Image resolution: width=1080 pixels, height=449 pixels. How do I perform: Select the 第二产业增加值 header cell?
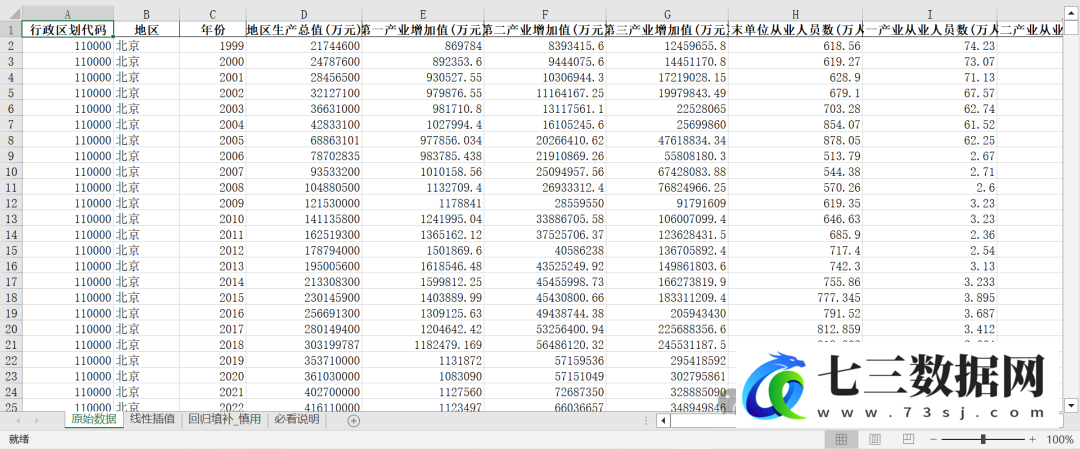click(545, 30)
